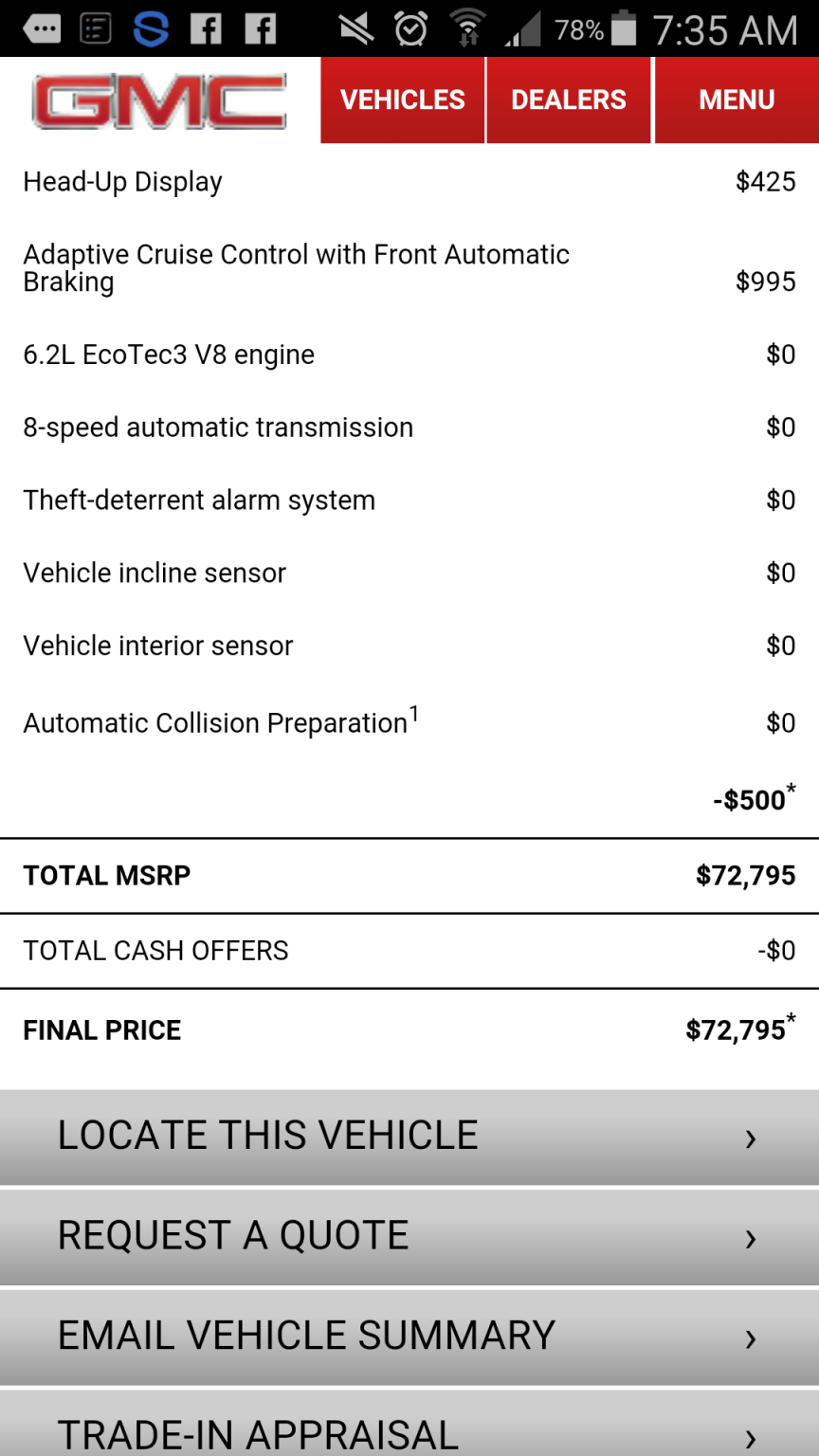Open the MENU tab

pyautogui.click(x=737, y=100)
